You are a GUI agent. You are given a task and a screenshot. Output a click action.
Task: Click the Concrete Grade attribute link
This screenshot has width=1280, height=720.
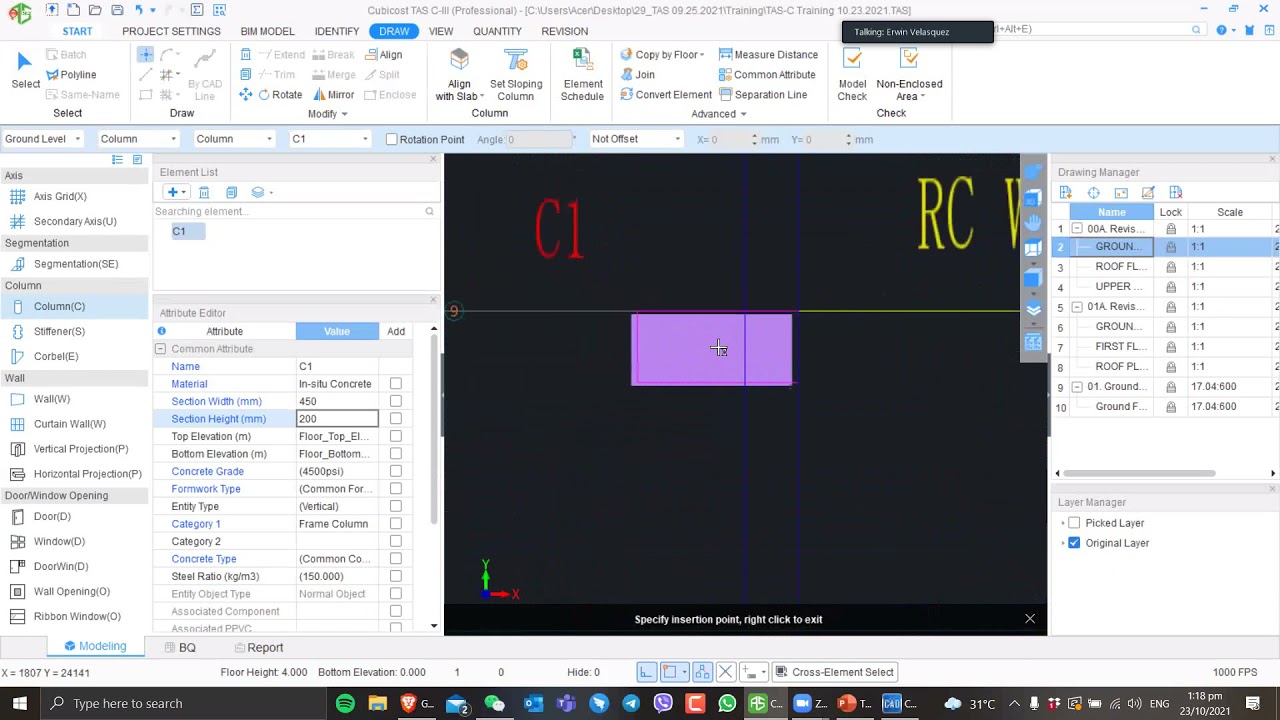click(x=207, y=472)
